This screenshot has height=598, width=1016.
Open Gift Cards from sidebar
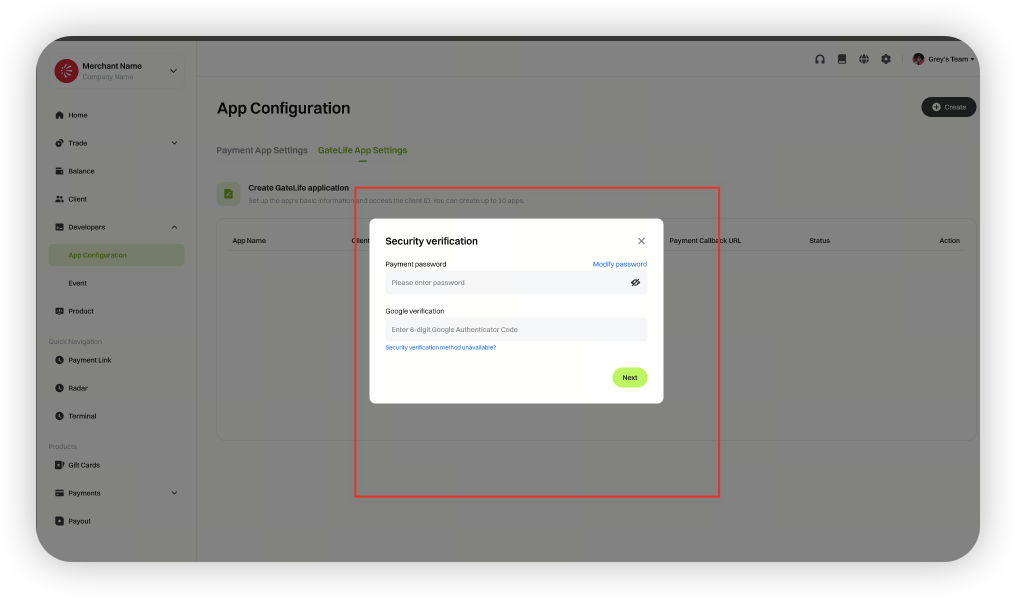pyautogui.click(x=83, y=465)
